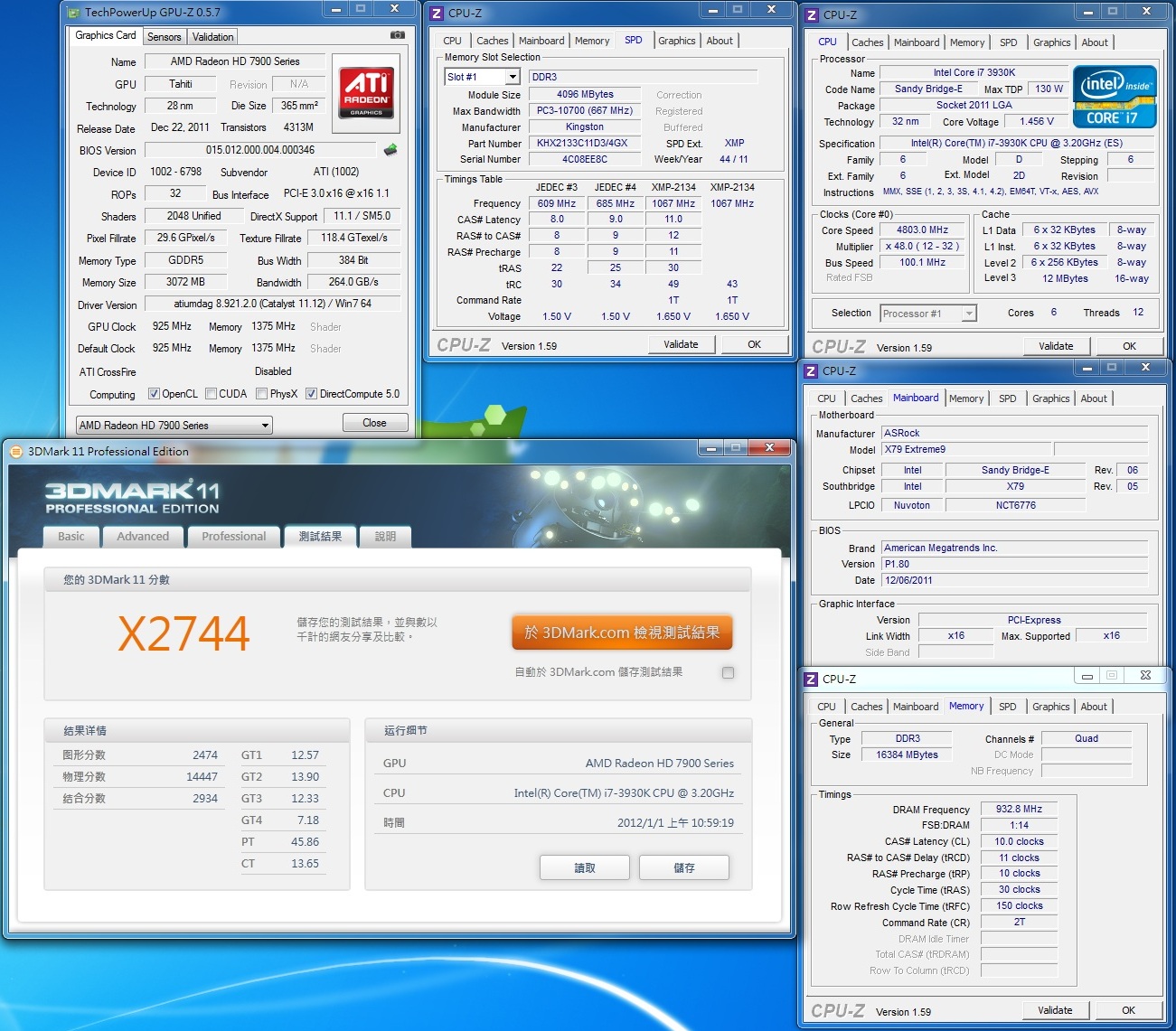1176x1031 pixels.
Task: Check the auto-save results to 3DMark.com box
Action: point(728,672)
